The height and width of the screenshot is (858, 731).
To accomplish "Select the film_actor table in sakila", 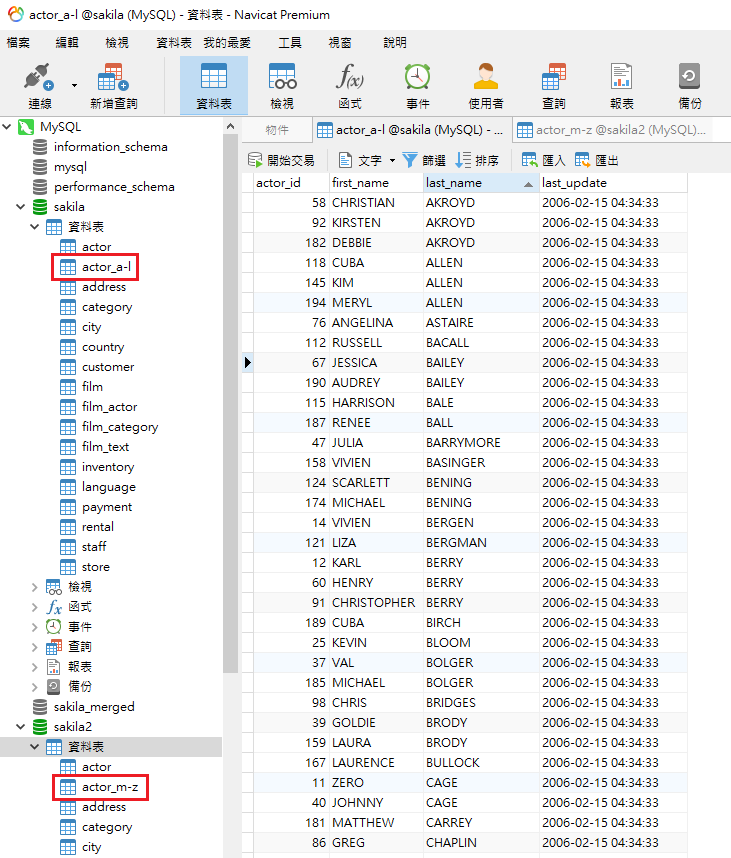I will pos(110,407).
